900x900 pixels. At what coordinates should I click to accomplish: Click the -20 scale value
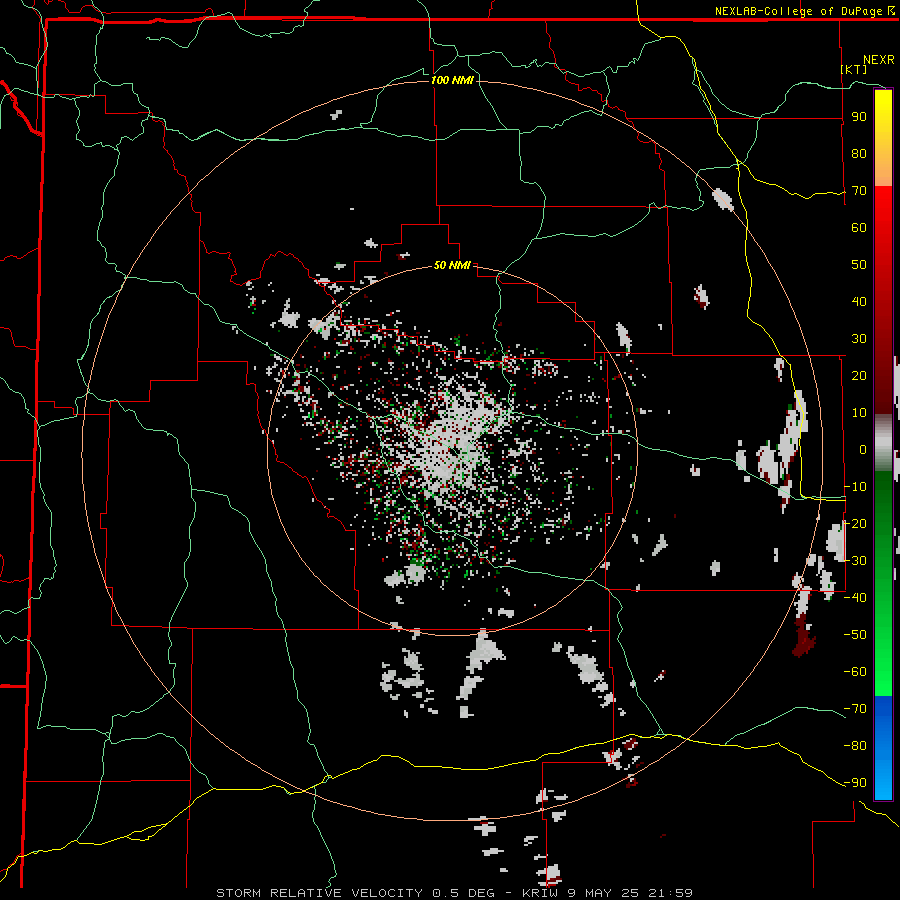point(855,523)
